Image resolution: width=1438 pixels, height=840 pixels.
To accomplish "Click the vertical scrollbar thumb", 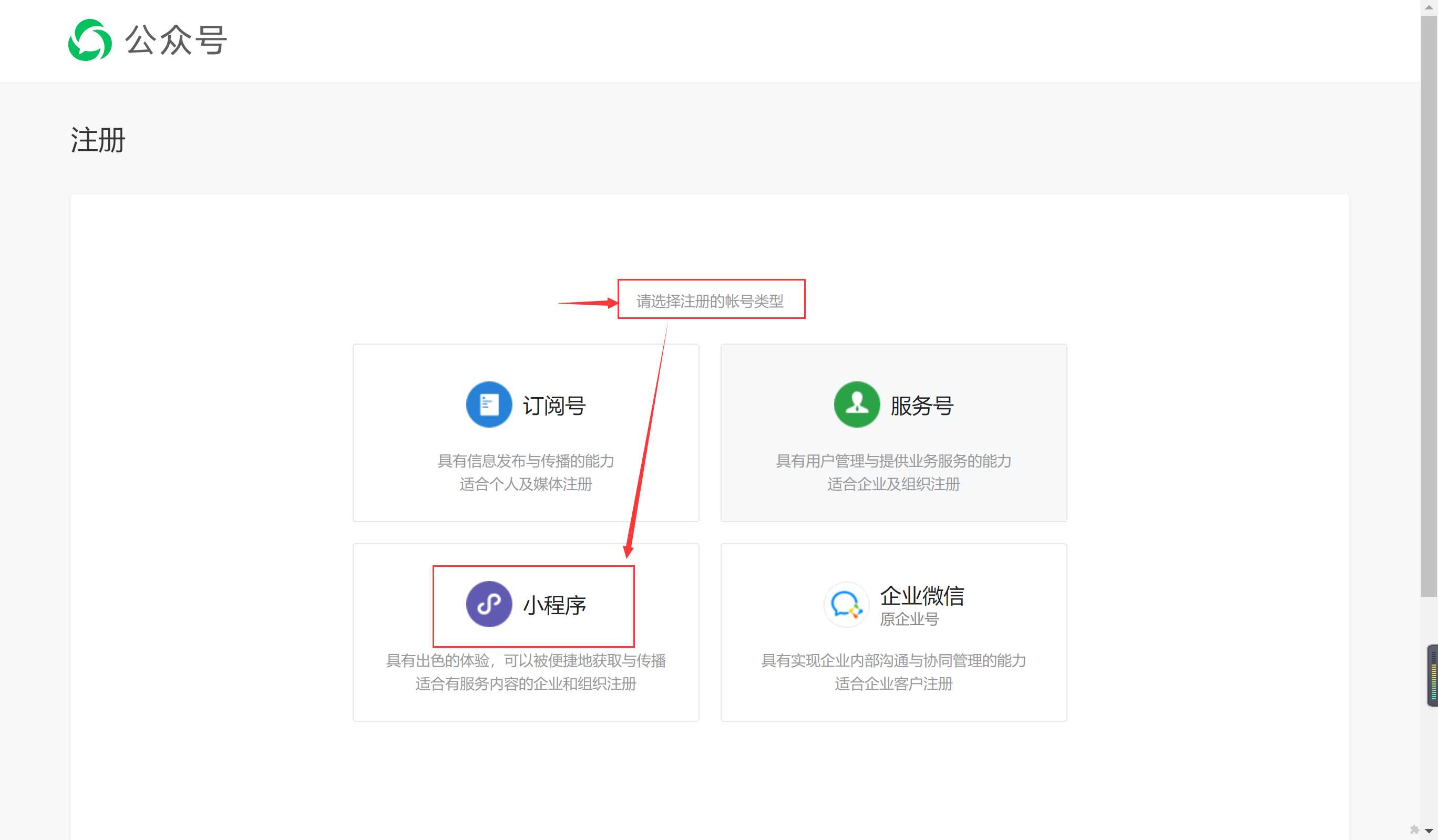I will point(1429,306).
